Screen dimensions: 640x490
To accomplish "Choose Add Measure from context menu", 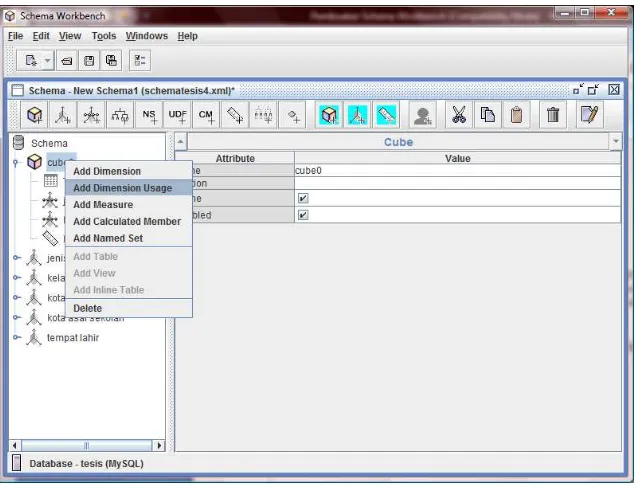I will tap(129, 205).
